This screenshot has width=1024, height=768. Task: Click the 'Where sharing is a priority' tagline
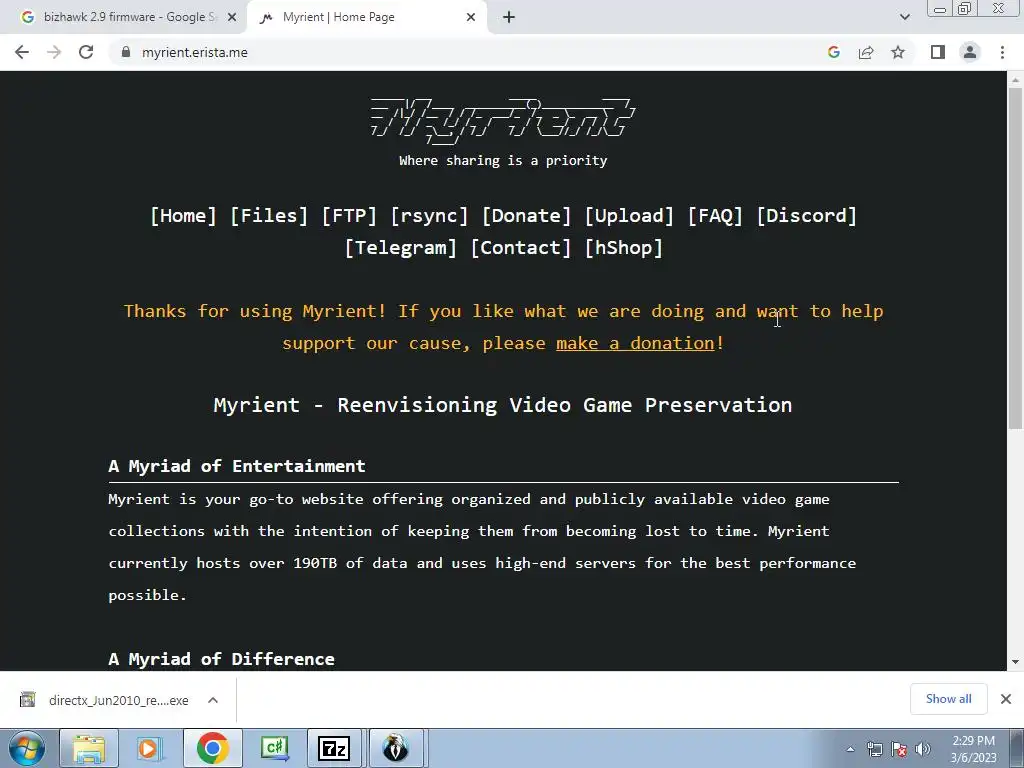[503, 161]
